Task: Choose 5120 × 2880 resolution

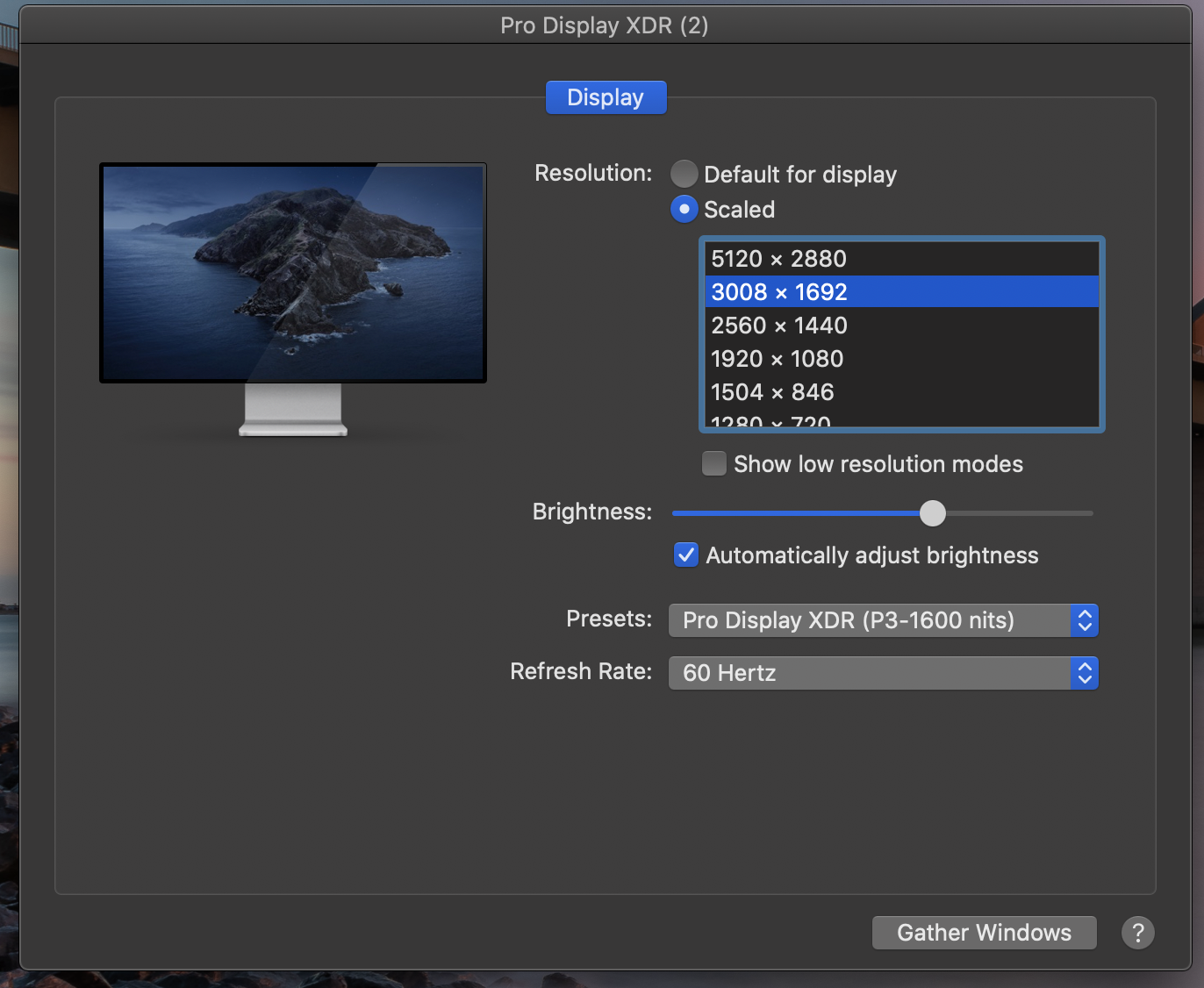Action: [902, 259]
